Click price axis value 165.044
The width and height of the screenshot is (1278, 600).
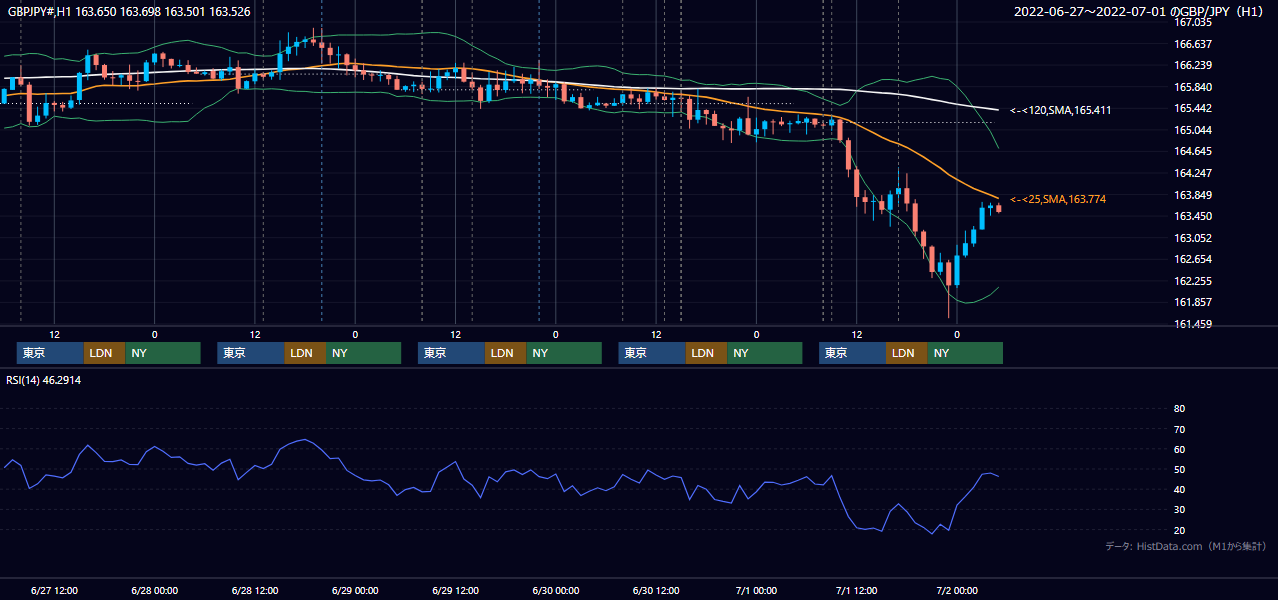click(x=1193, y=130)
